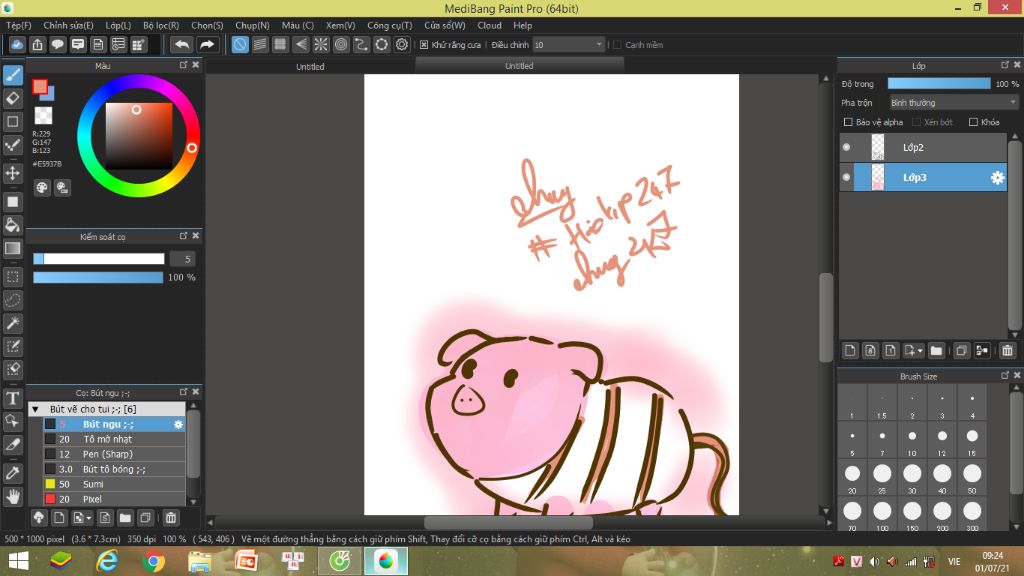Hide the Lớp3 layer

[x=846, y=178]
